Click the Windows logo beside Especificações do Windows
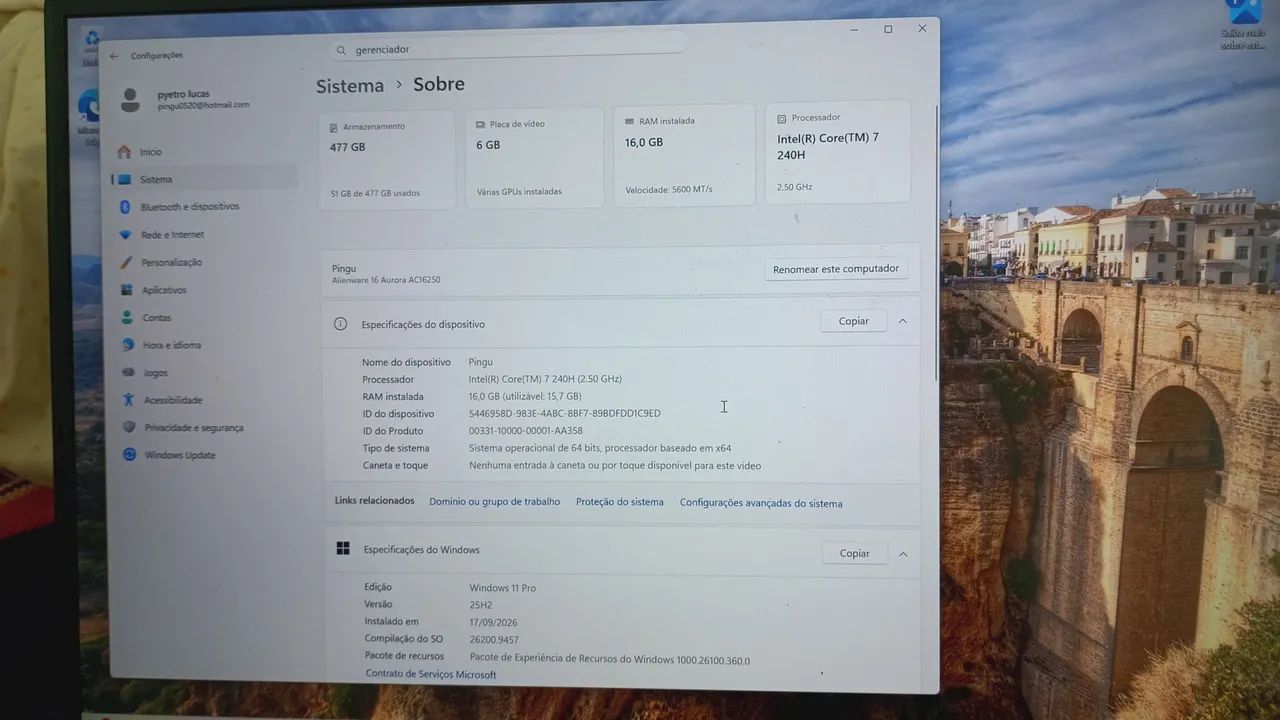 (343, 549)
